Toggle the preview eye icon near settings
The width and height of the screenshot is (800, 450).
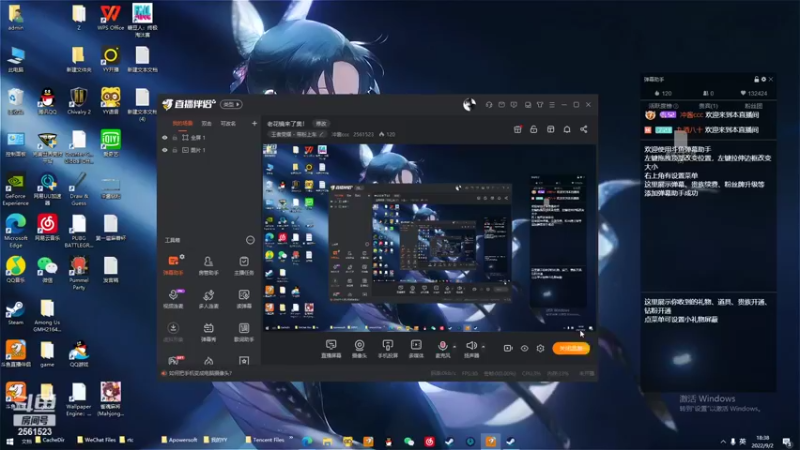point(524,348)
